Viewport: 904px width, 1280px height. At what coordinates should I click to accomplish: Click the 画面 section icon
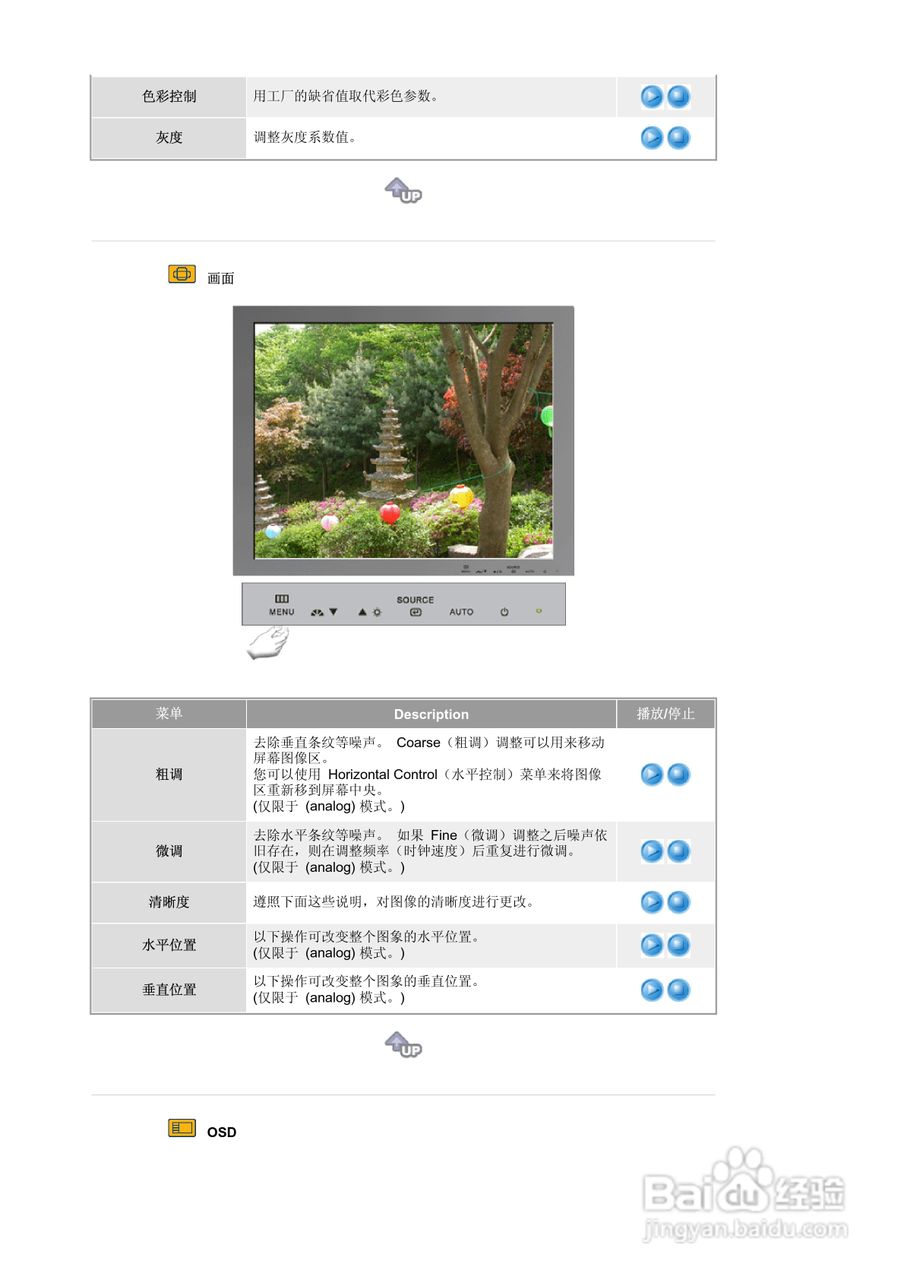(182, 274)
